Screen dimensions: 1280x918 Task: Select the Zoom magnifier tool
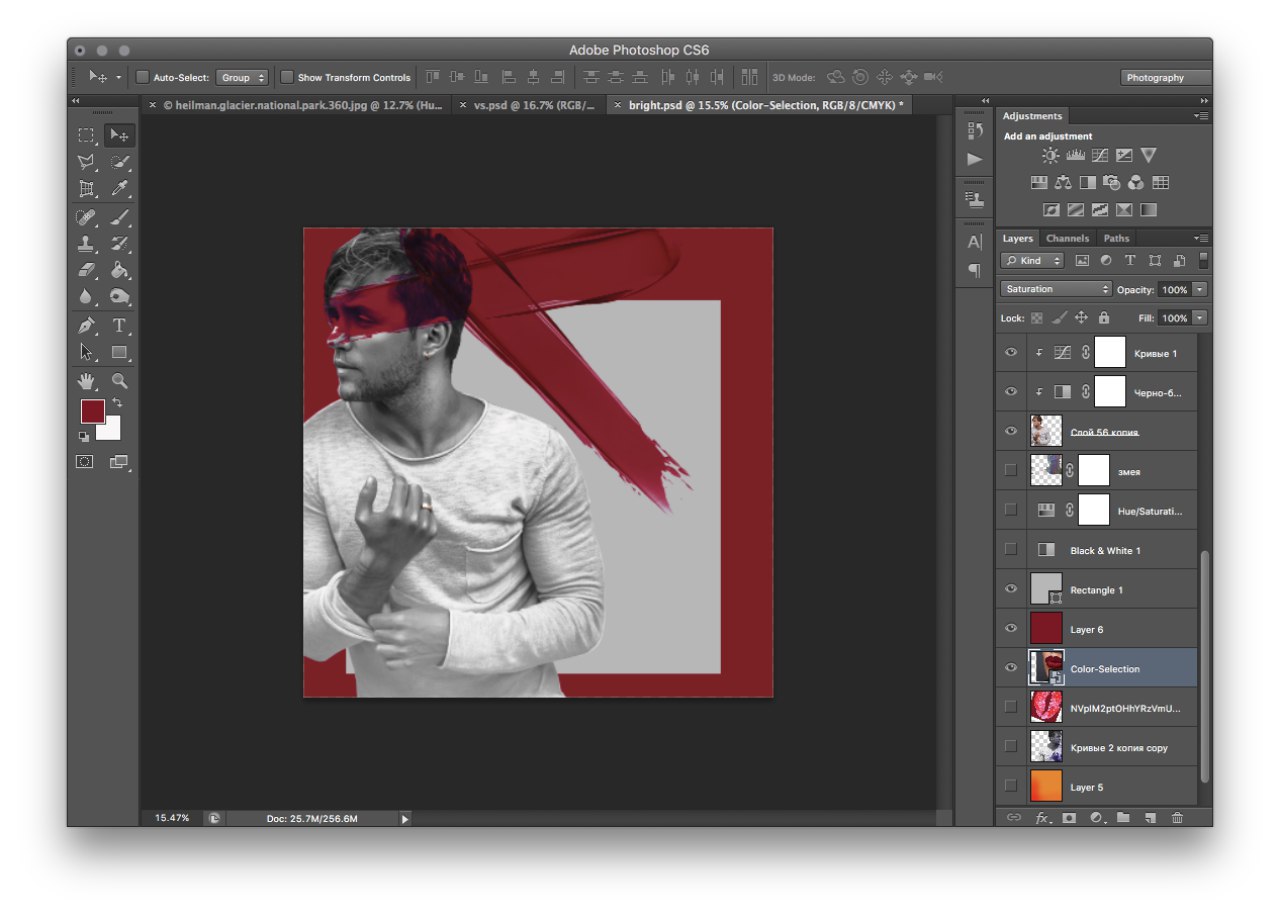tap(119, 381)
